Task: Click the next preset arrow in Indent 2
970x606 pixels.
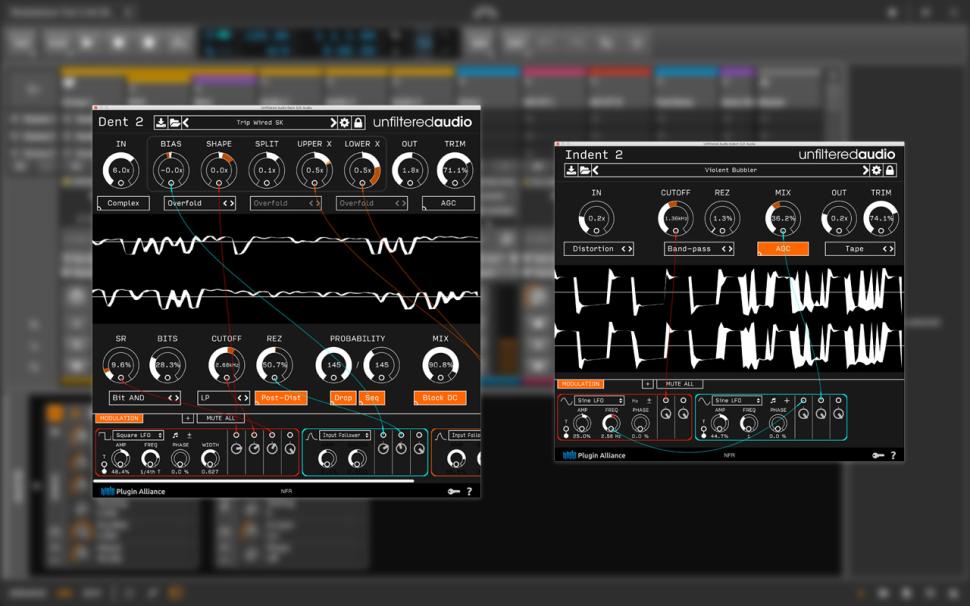Action: tap(865, 171)
